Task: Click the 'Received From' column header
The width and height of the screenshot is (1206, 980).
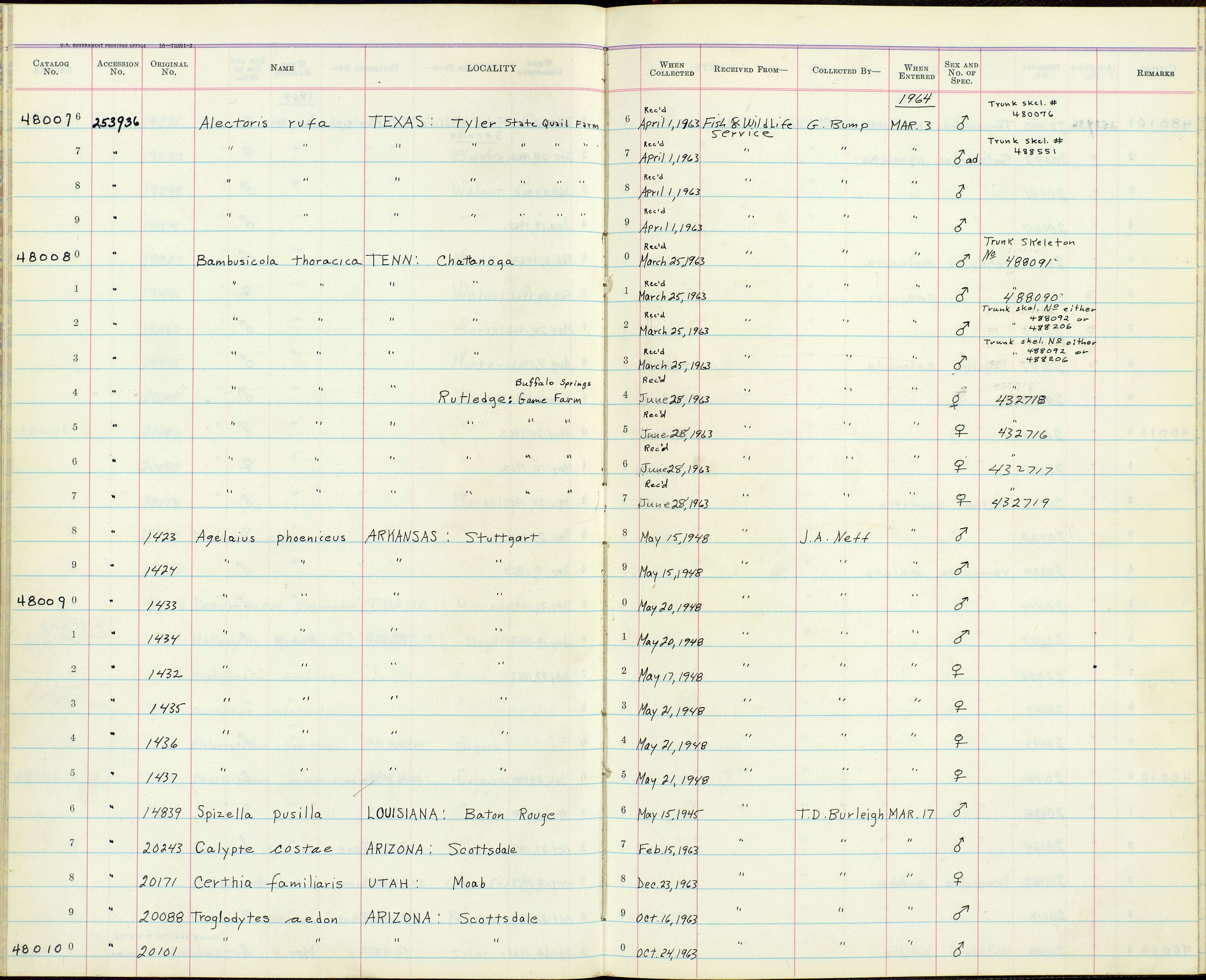Action: pyautogui.click(x=750, y=69)
